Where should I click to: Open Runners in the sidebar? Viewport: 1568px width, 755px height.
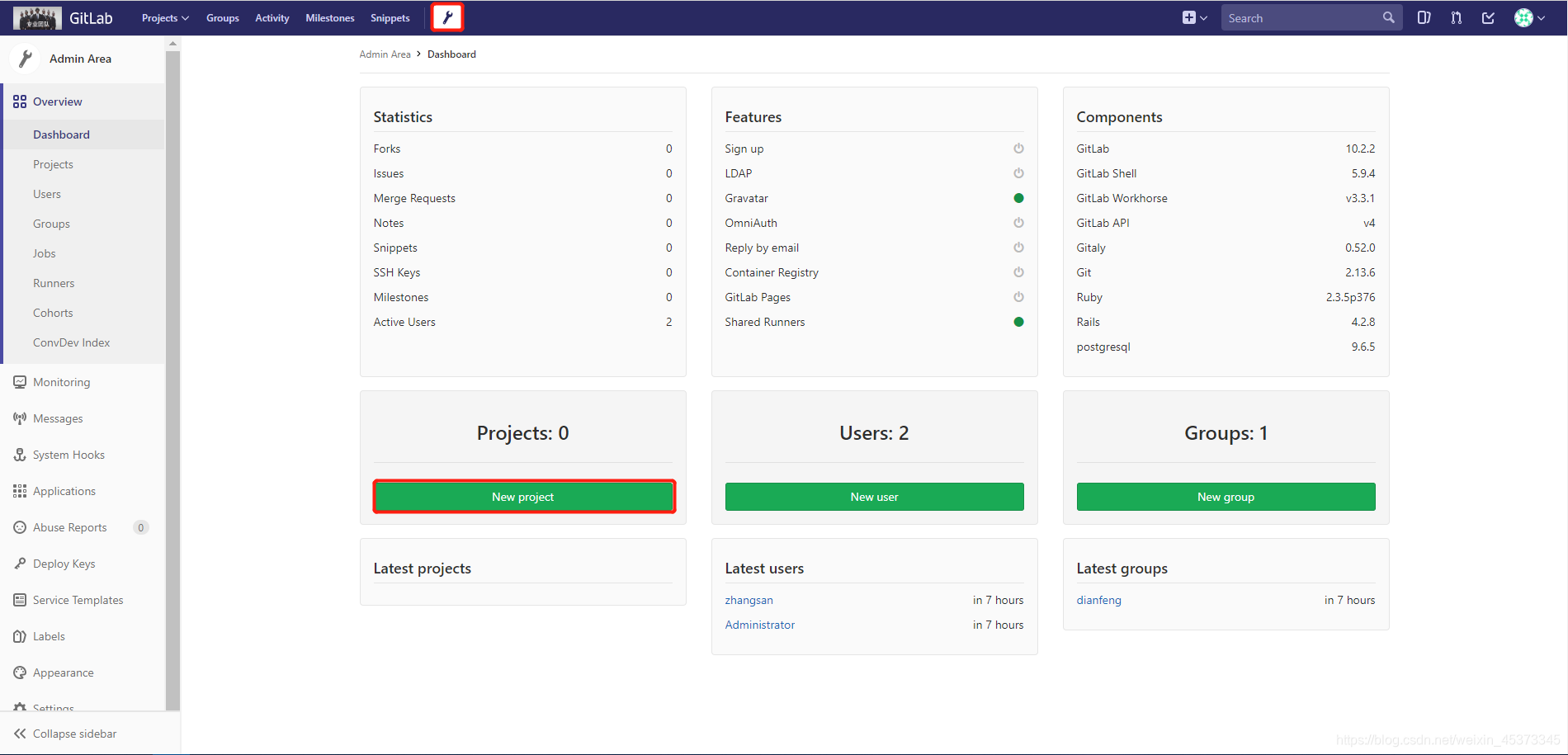pos(54,283)
